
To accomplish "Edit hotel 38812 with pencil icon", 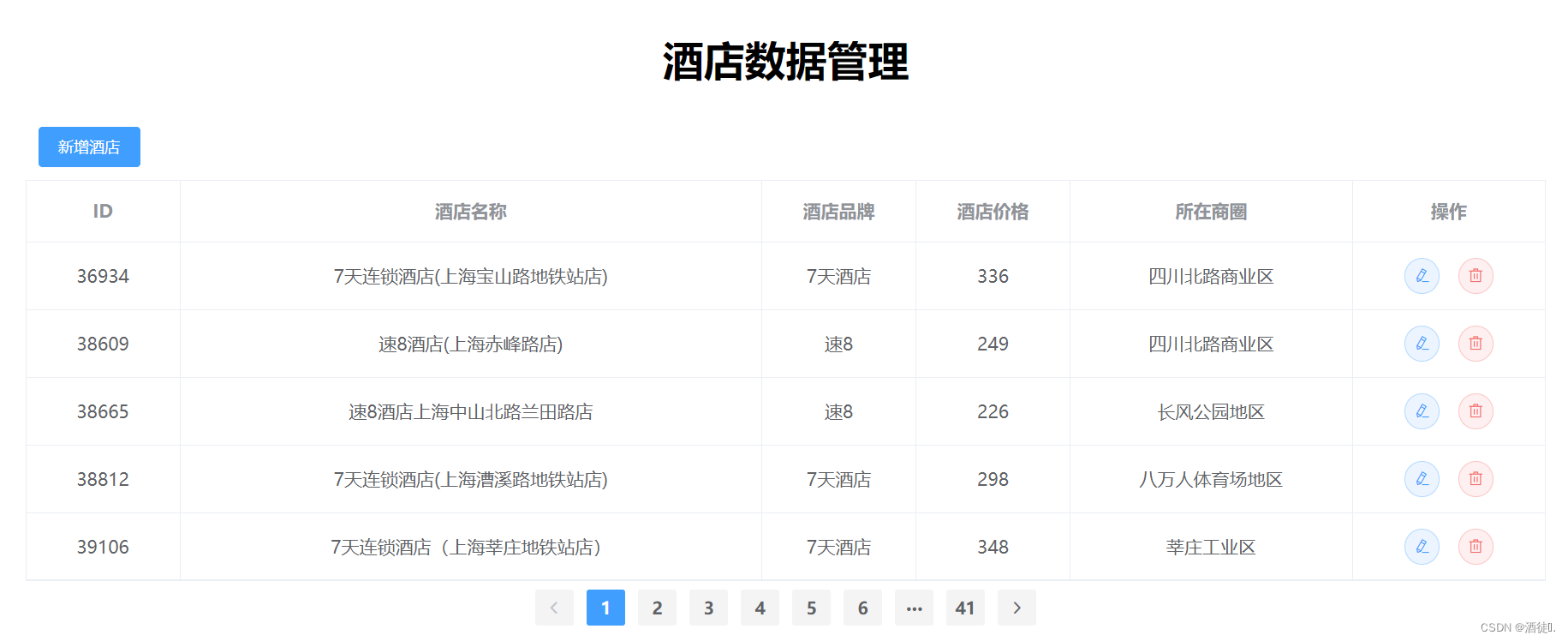I will [1422, 479].
